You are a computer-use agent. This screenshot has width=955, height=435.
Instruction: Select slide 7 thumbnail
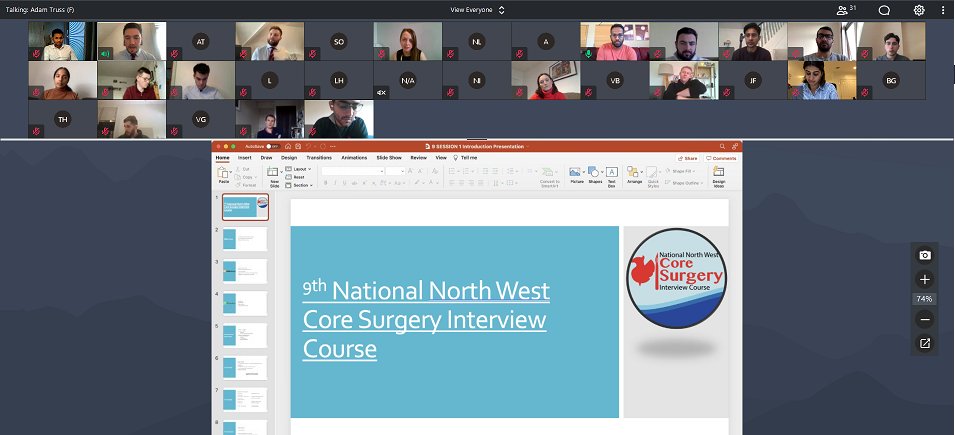tap(244, 399)
